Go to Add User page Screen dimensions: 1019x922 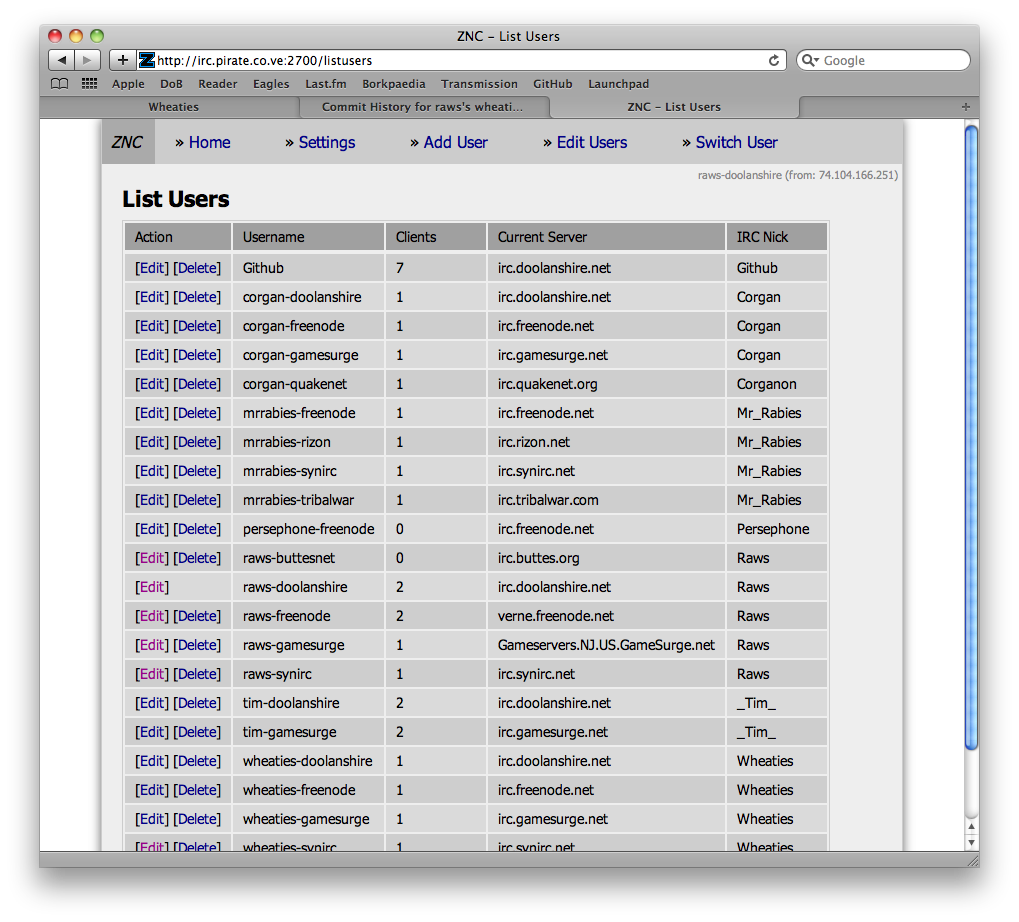[455, 142]
